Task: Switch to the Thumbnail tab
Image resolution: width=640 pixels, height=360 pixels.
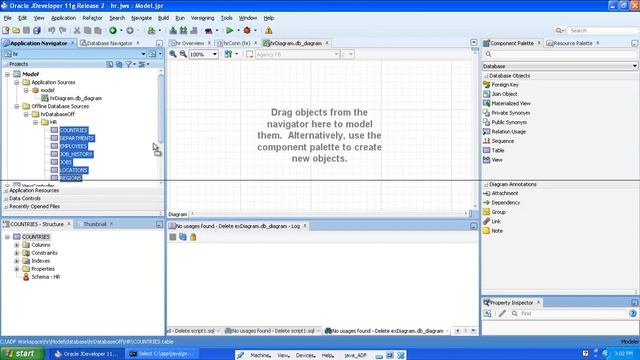Action: [95, 224]
